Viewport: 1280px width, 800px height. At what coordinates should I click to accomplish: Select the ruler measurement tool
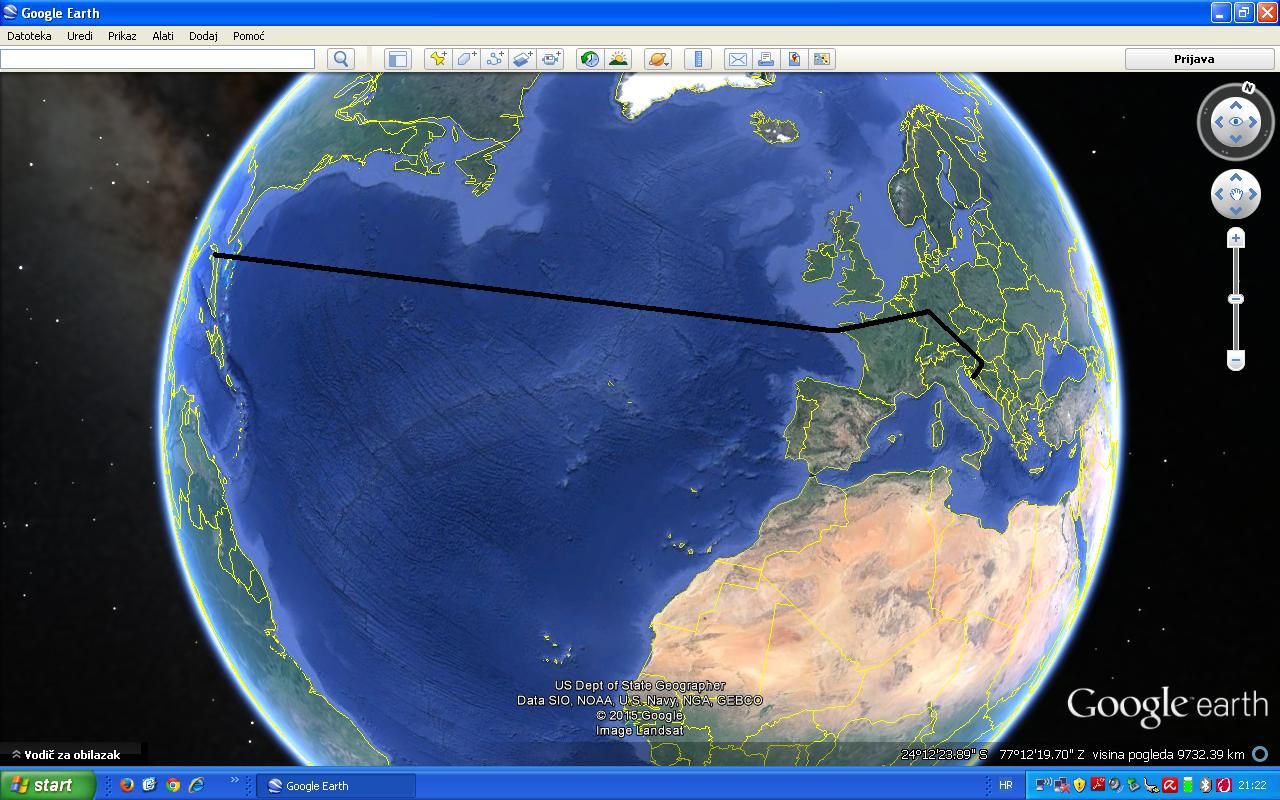tap(698, 59)
